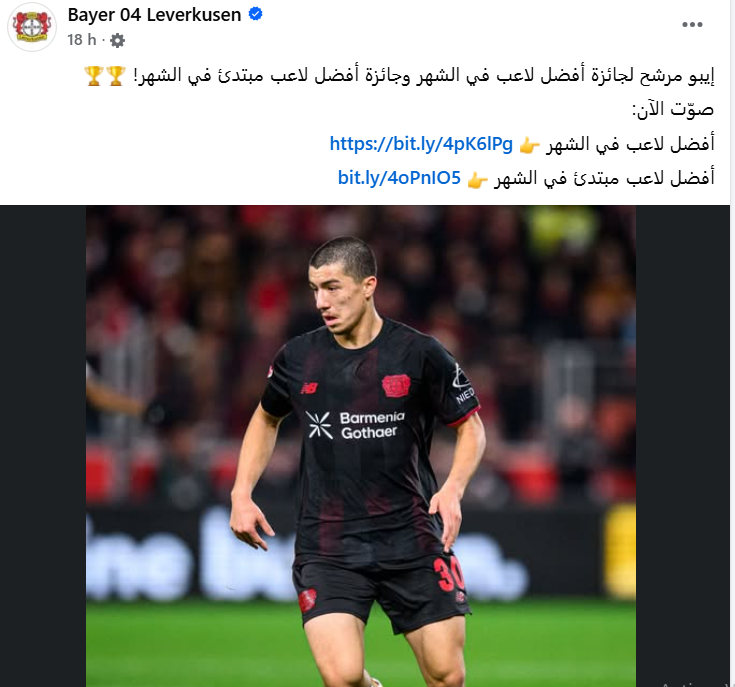Image resolution: width=735 pixels, height=687 pixels.
Task: Click the trophy emojis in the caption
Action: click(x=105, y=76)
